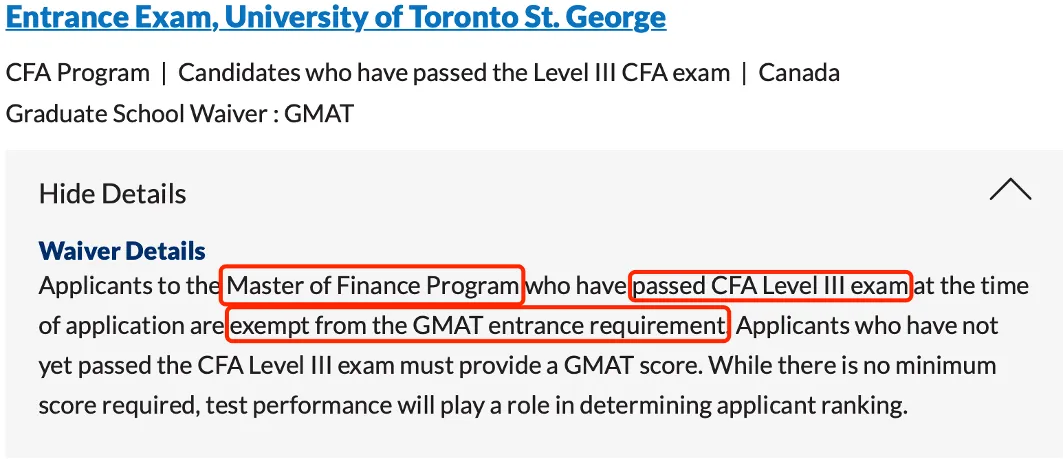The image size is (1064, 460).
Task: Click the CFA Program tag
Action: pos(77,73)
